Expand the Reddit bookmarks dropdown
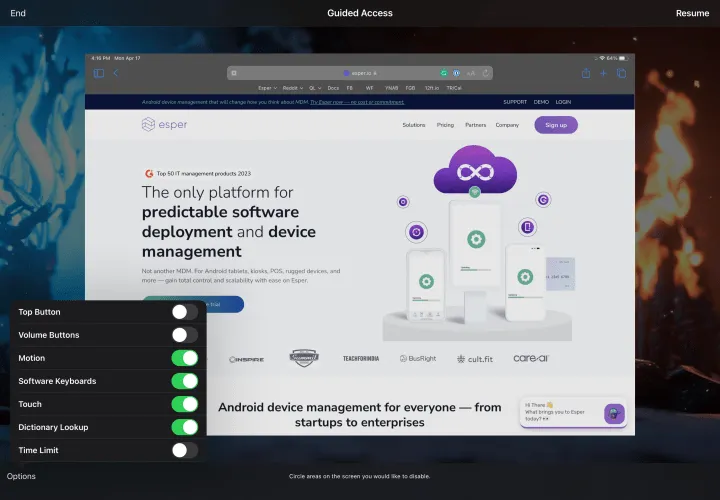 click(x=293, y=88)
